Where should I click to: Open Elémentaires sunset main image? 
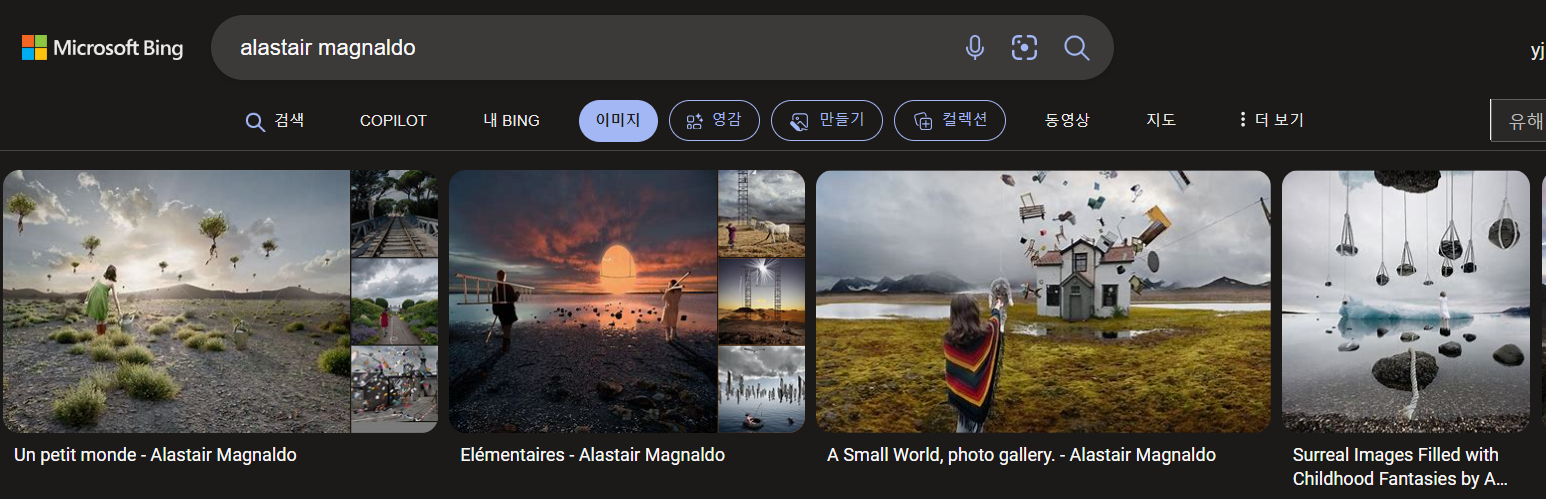pyautogui.click(x=583, y=301)
